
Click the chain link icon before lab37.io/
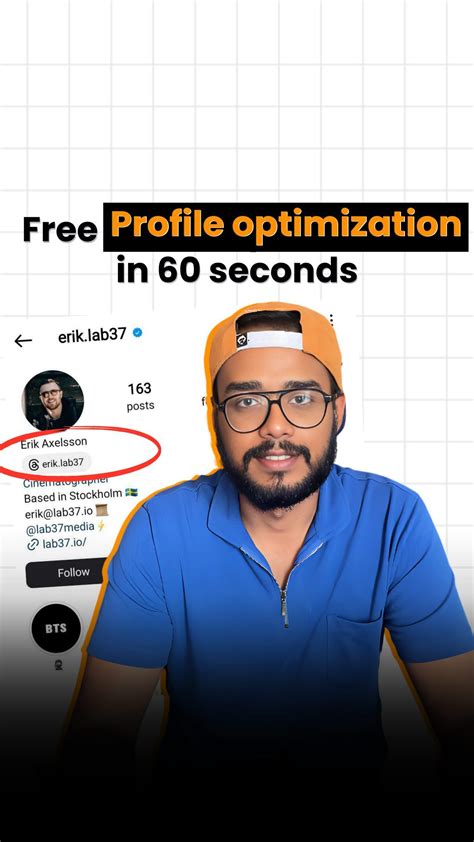(x=33, y=544)
